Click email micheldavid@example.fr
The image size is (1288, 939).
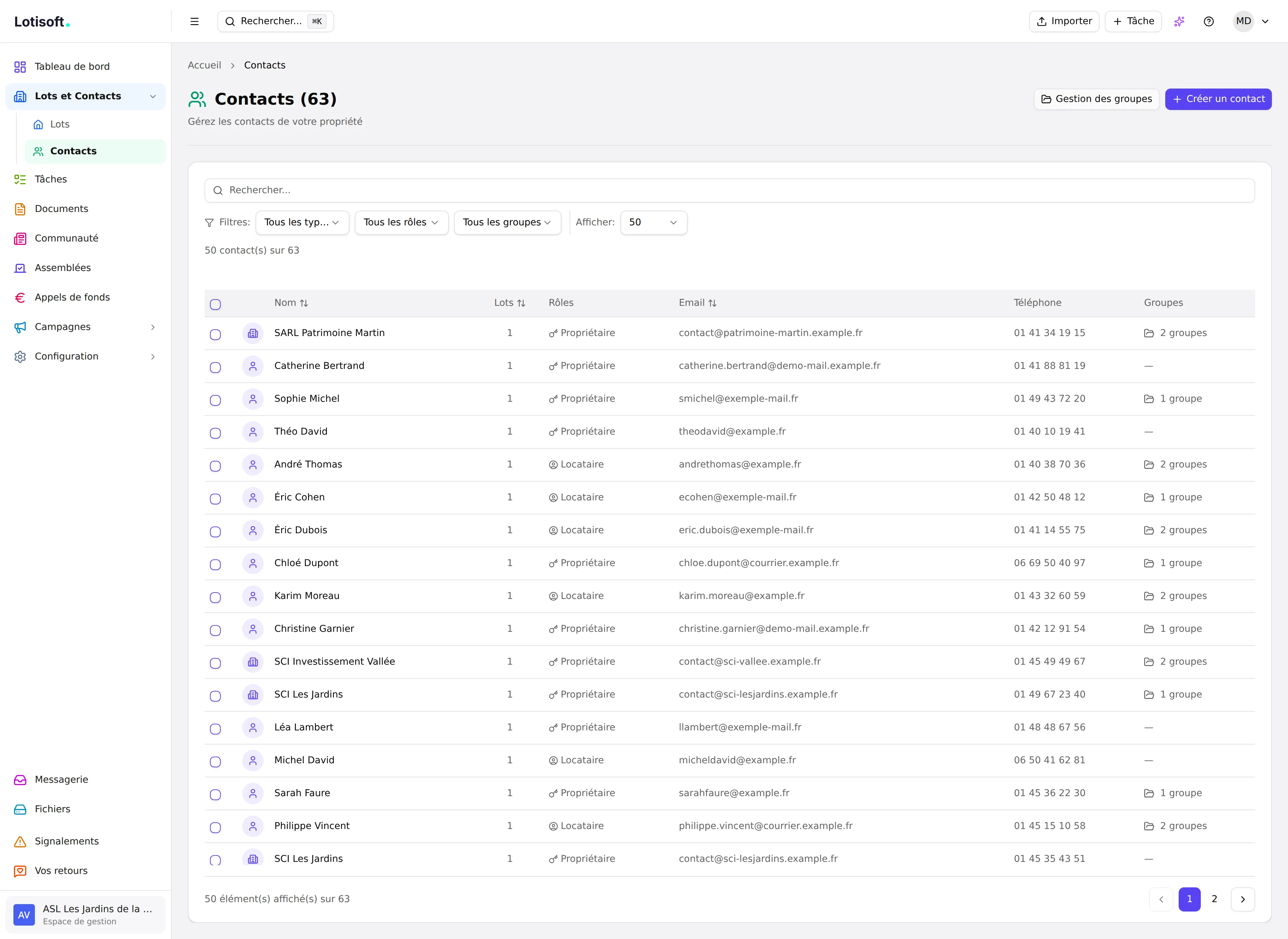click(x=737, y=761)
